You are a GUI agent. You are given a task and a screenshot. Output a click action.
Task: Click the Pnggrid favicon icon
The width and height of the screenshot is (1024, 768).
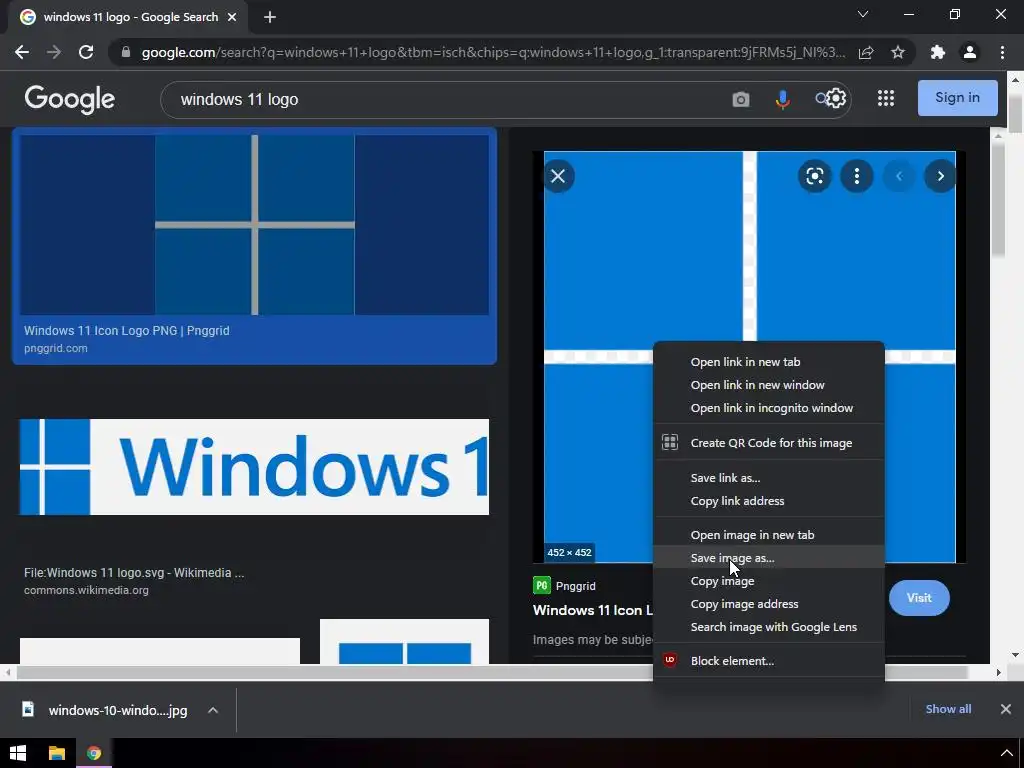[541, 585]
